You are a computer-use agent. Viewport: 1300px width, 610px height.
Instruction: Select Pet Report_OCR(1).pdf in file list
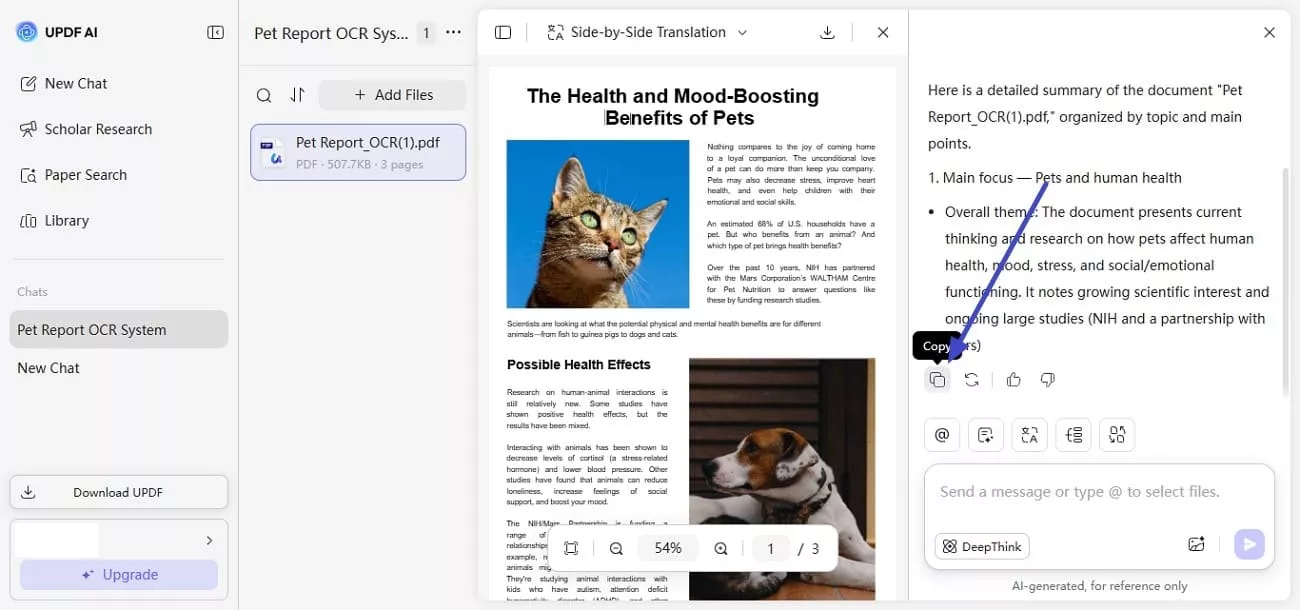coord(358,152)
